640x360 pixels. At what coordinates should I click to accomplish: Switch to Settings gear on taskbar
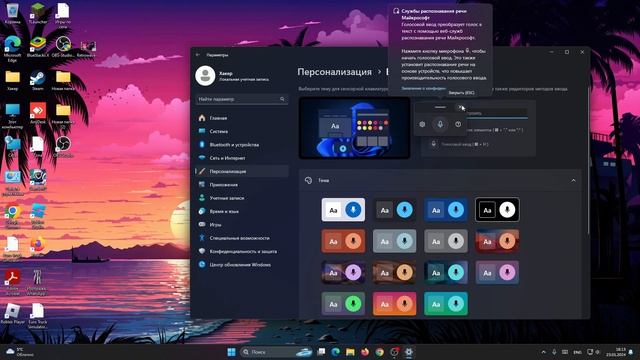pyautogui.click(x=409, y=352)
